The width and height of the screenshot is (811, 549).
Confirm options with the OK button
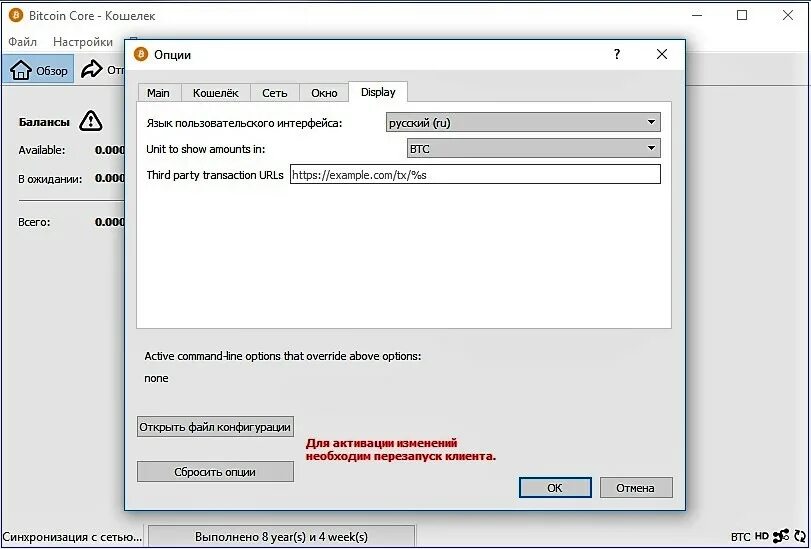[555, 487]
